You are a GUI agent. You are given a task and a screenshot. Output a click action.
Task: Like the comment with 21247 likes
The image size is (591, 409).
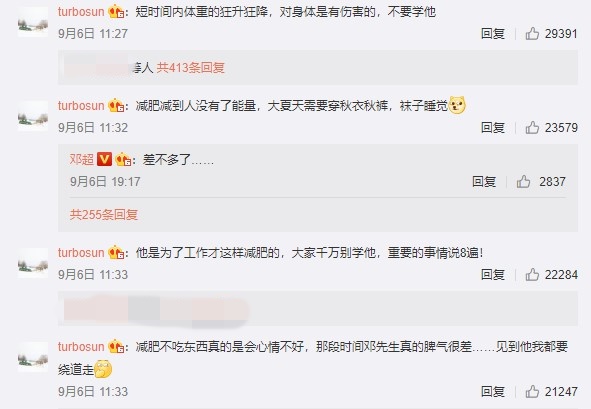pyautogui.click(x=532, y=392)
